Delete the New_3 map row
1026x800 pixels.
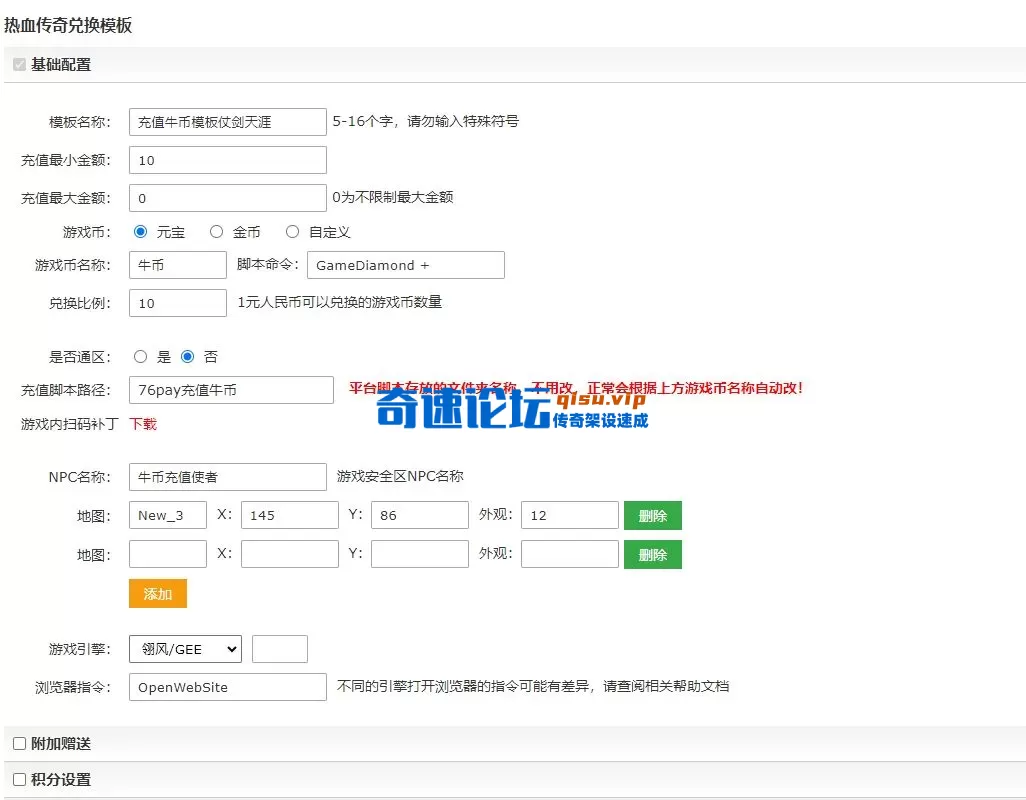click(x=652, y=516)
